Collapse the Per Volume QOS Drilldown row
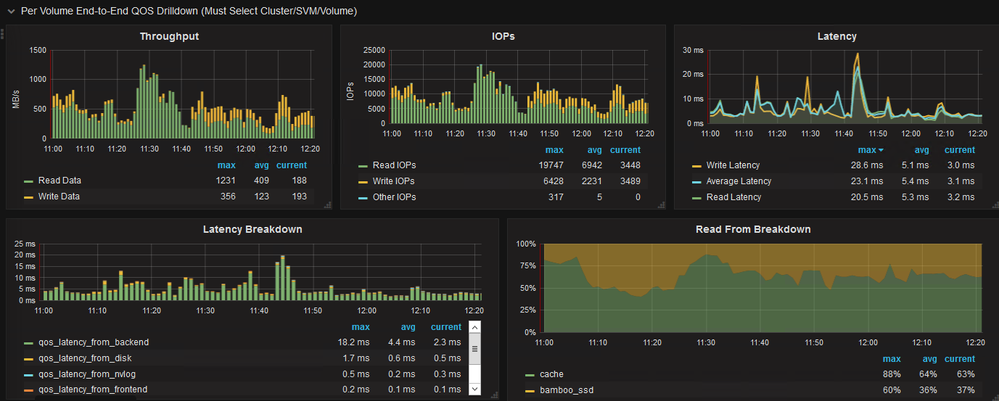This screenshot has width=999, height=401. [10, 10]
